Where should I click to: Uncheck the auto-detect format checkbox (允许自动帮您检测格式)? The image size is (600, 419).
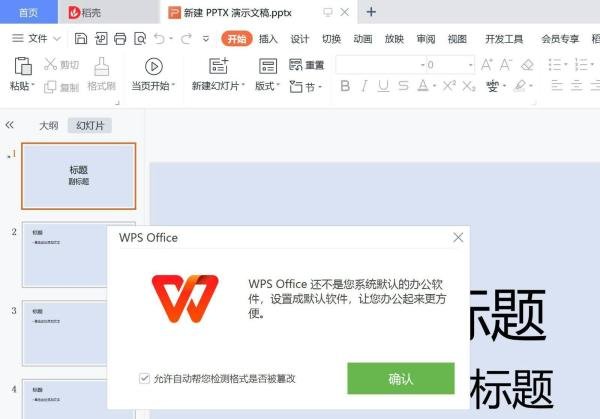(x=144, y=378)
